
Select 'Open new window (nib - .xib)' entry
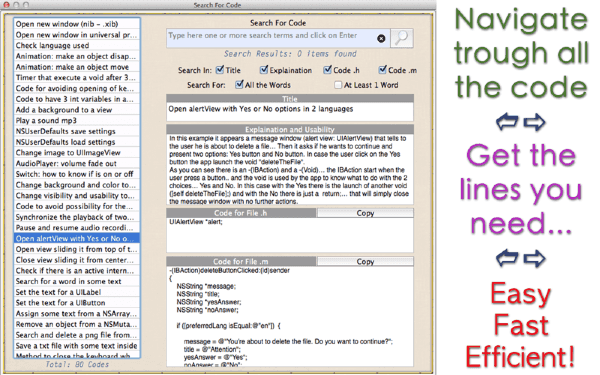(x=77, y=24)
